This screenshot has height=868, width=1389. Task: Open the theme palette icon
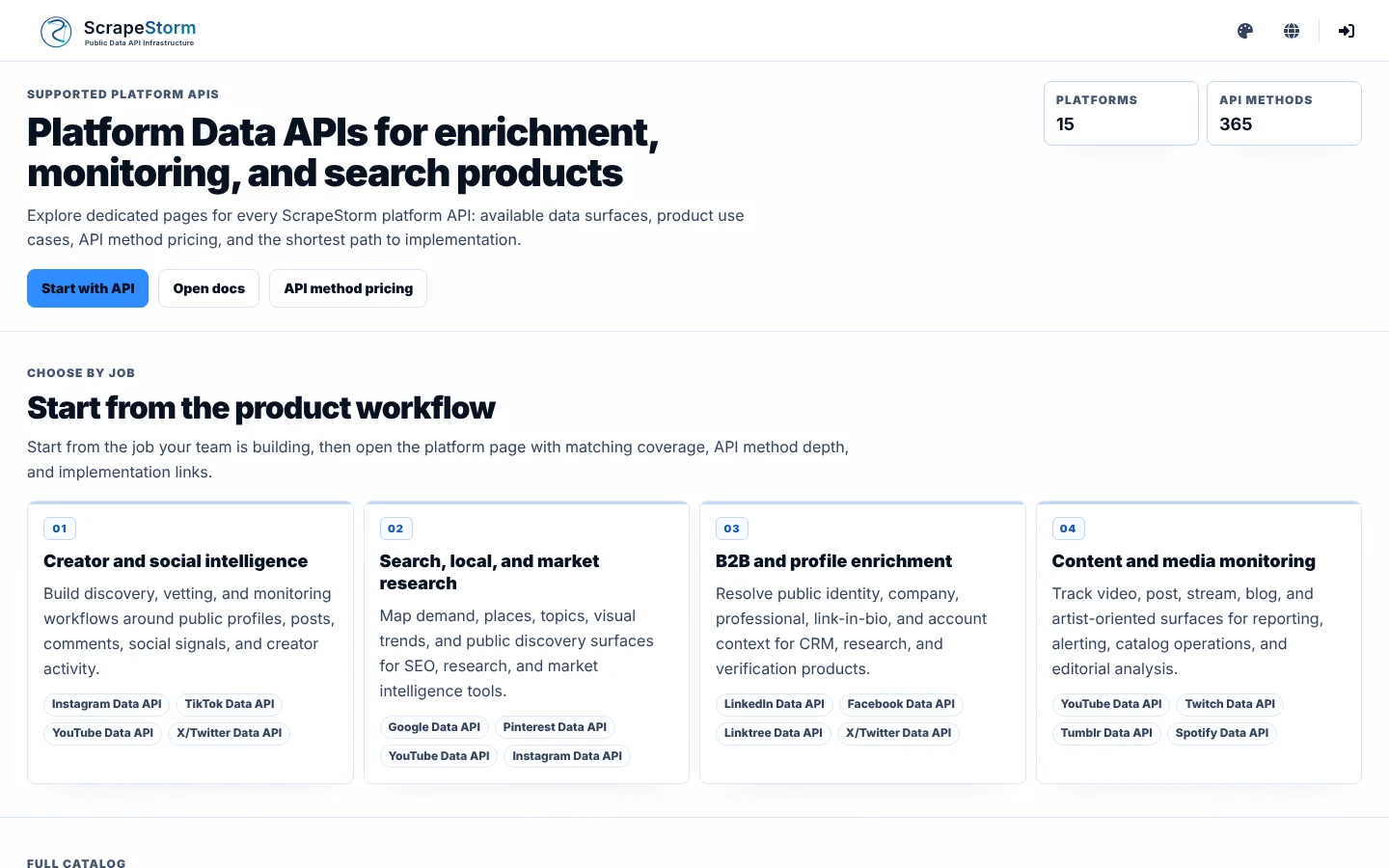click(x=1245, y=31)
